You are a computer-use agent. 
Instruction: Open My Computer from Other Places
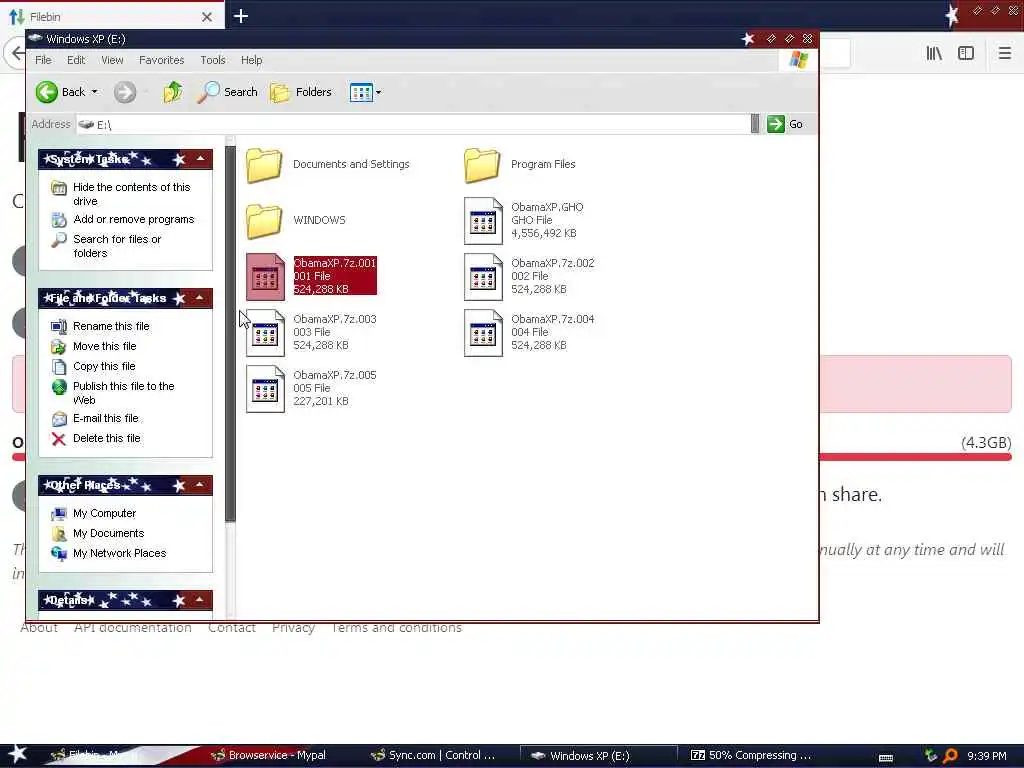(x=104, y=513)
